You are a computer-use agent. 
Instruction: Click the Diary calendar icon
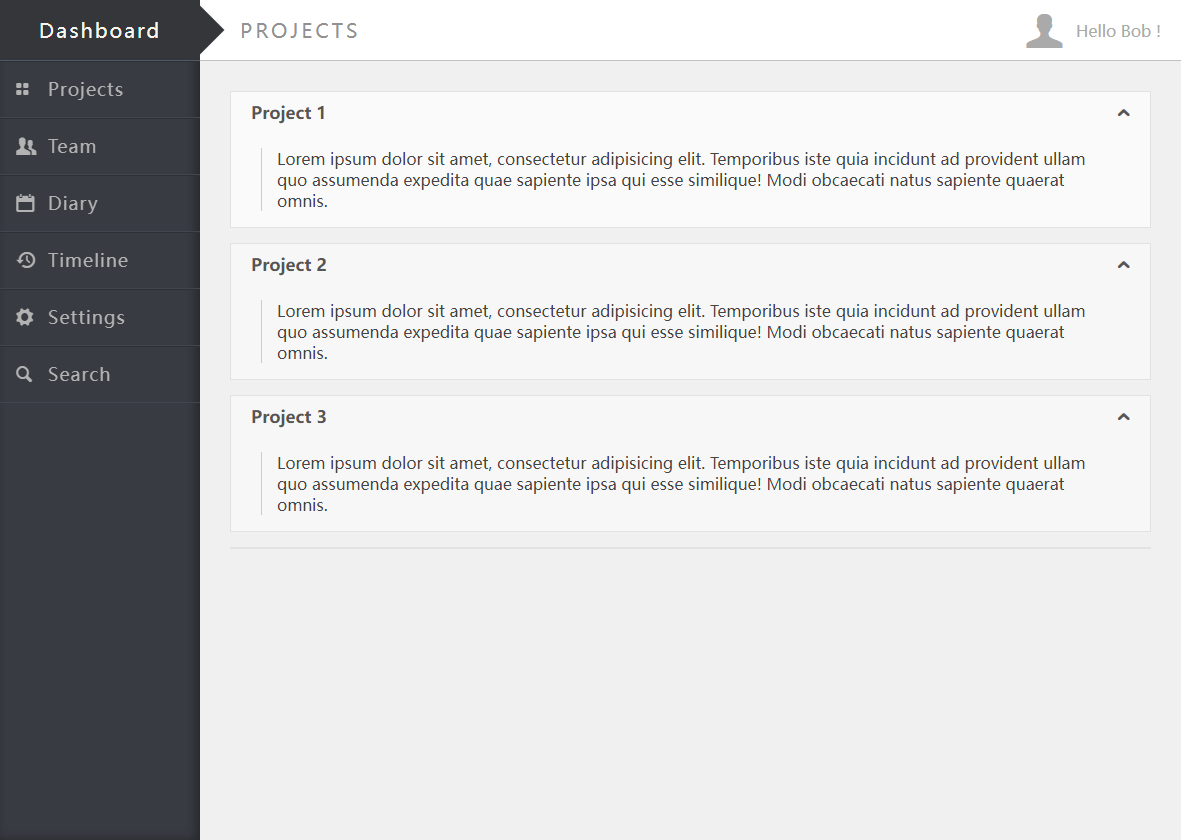25,203
